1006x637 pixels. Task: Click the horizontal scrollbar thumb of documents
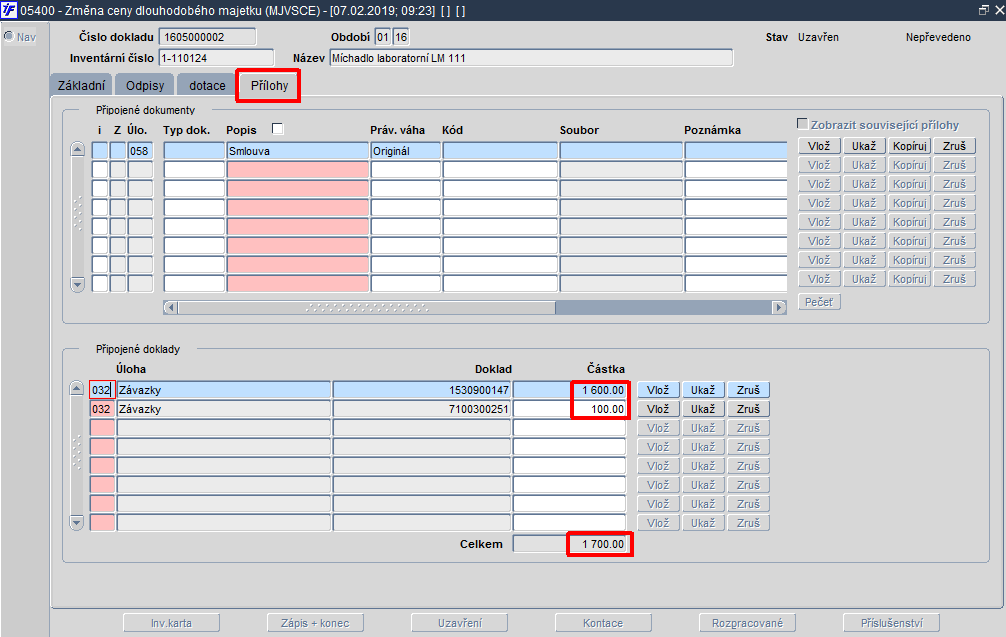(367, 308)
